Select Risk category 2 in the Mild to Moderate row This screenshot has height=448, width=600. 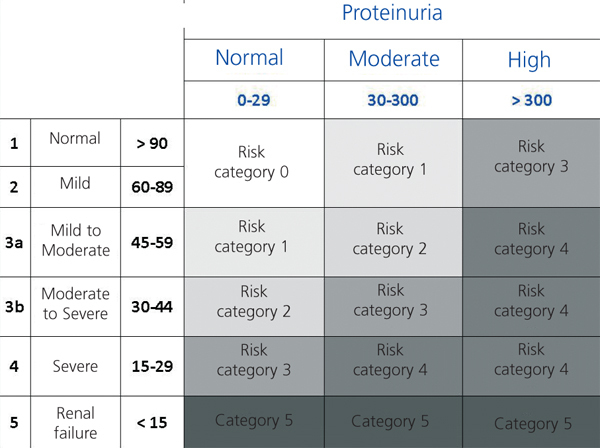pos(391,238)
